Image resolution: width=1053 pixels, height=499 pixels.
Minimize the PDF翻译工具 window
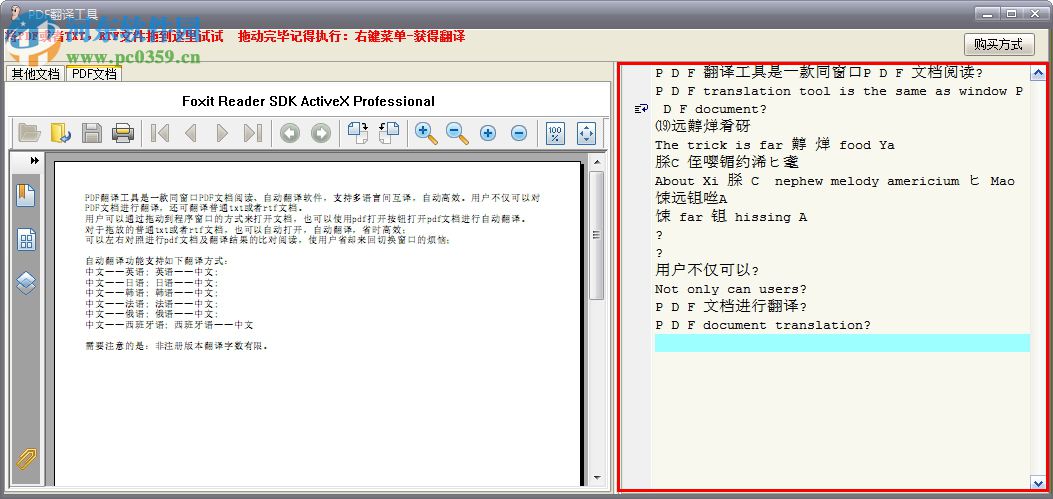[989, 13]
